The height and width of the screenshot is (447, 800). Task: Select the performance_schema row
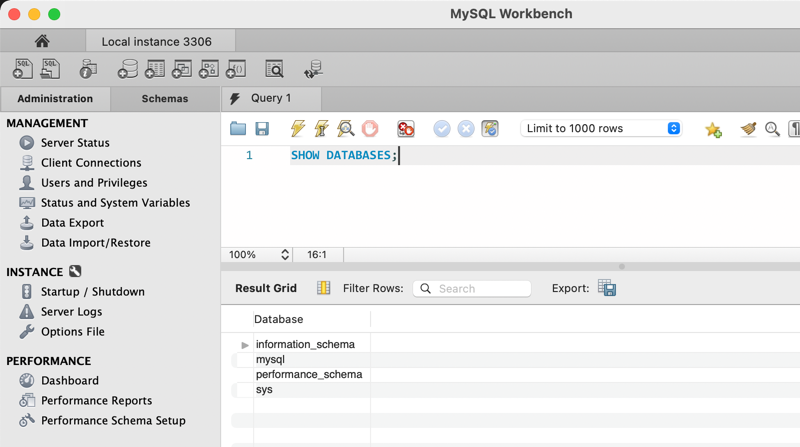309,374
